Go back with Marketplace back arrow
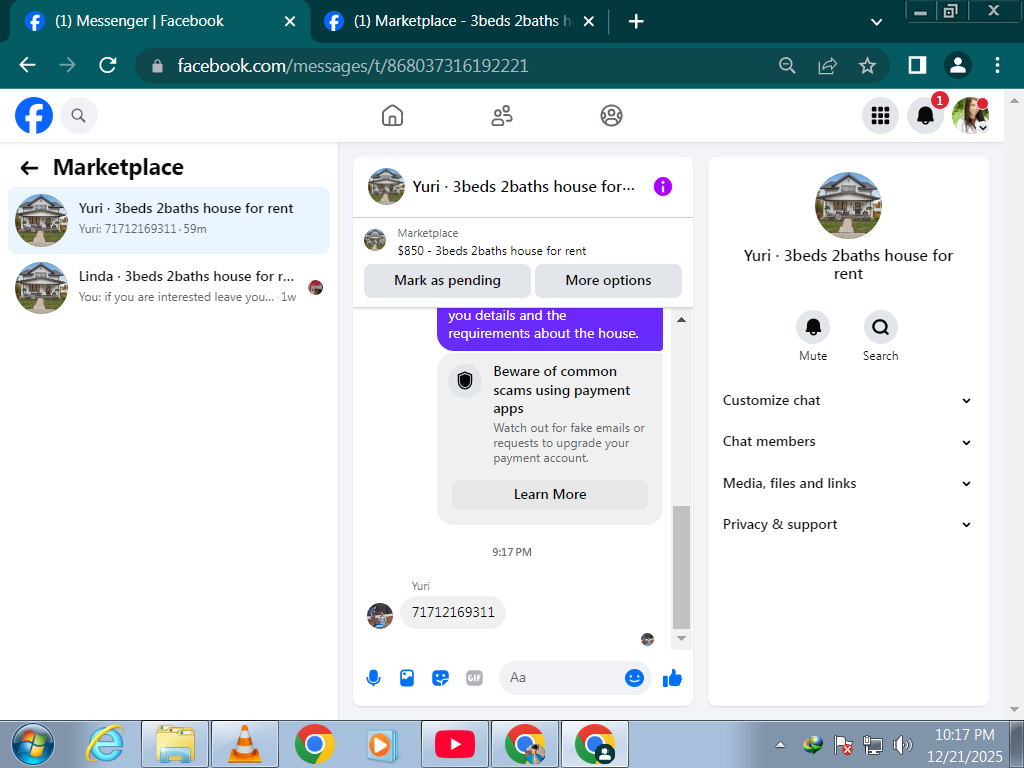 click(29, 168)
